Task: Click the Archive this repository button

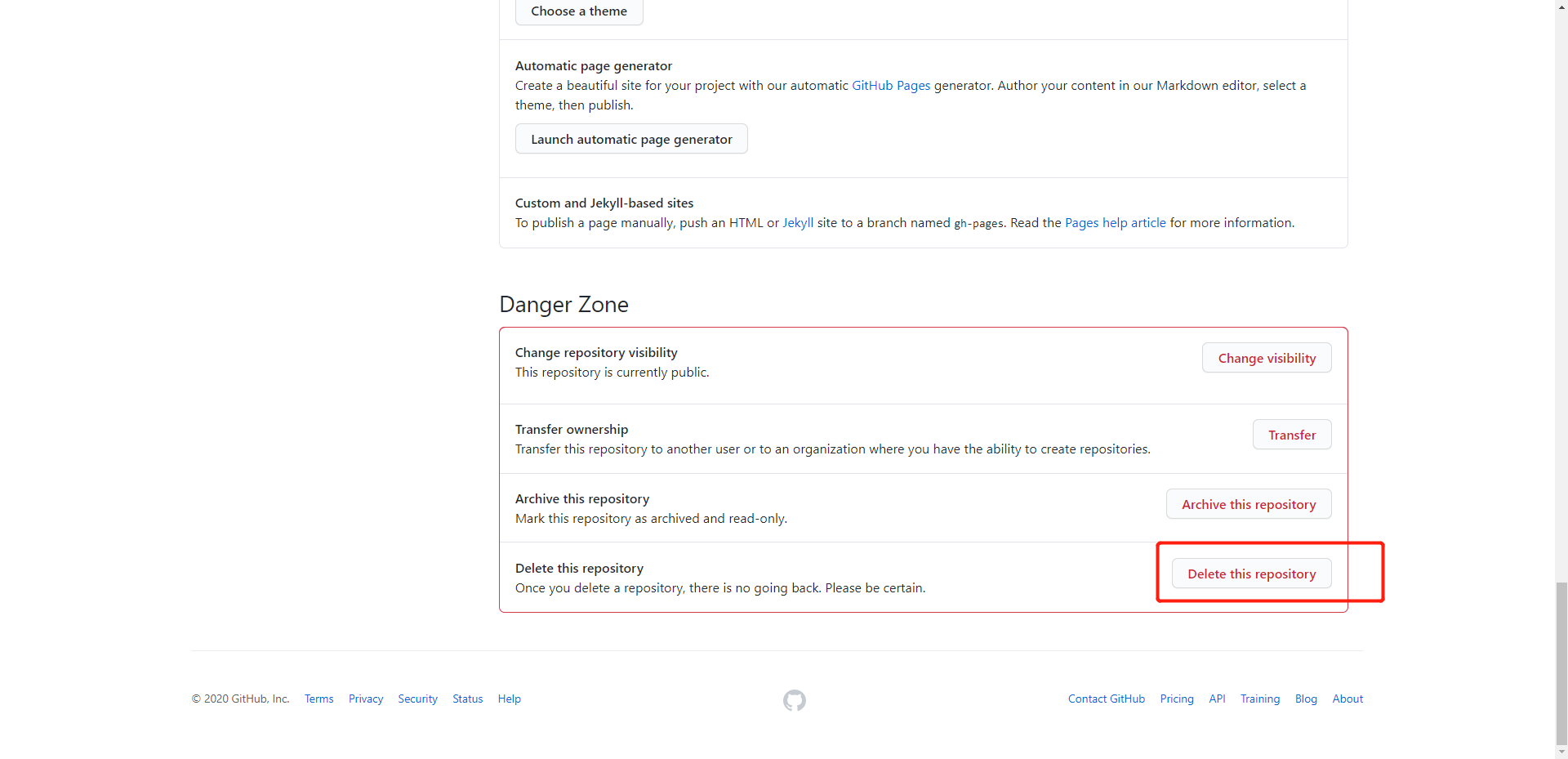Action: pyautogui.click(x=1248, y=504)
